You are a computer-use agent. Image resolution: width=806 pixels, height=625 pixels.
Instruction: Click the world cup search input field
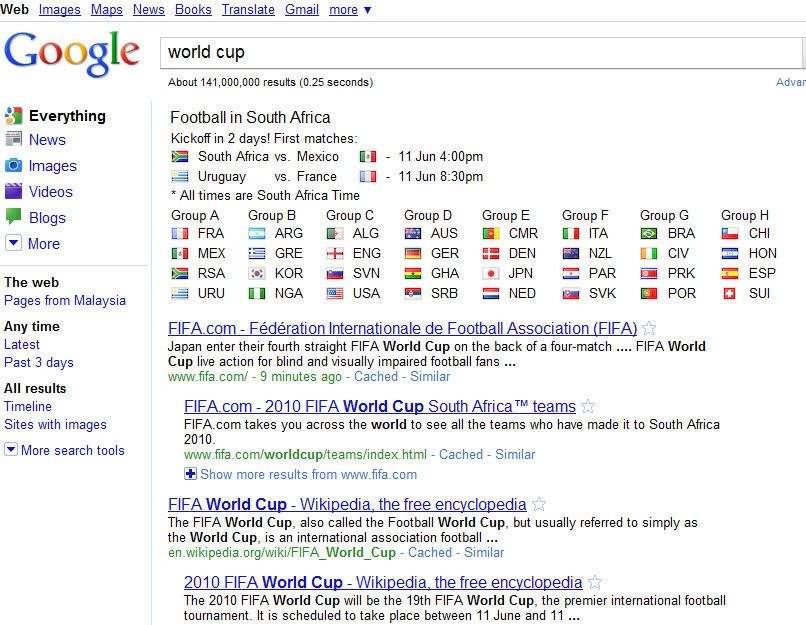tap(481, 52)
